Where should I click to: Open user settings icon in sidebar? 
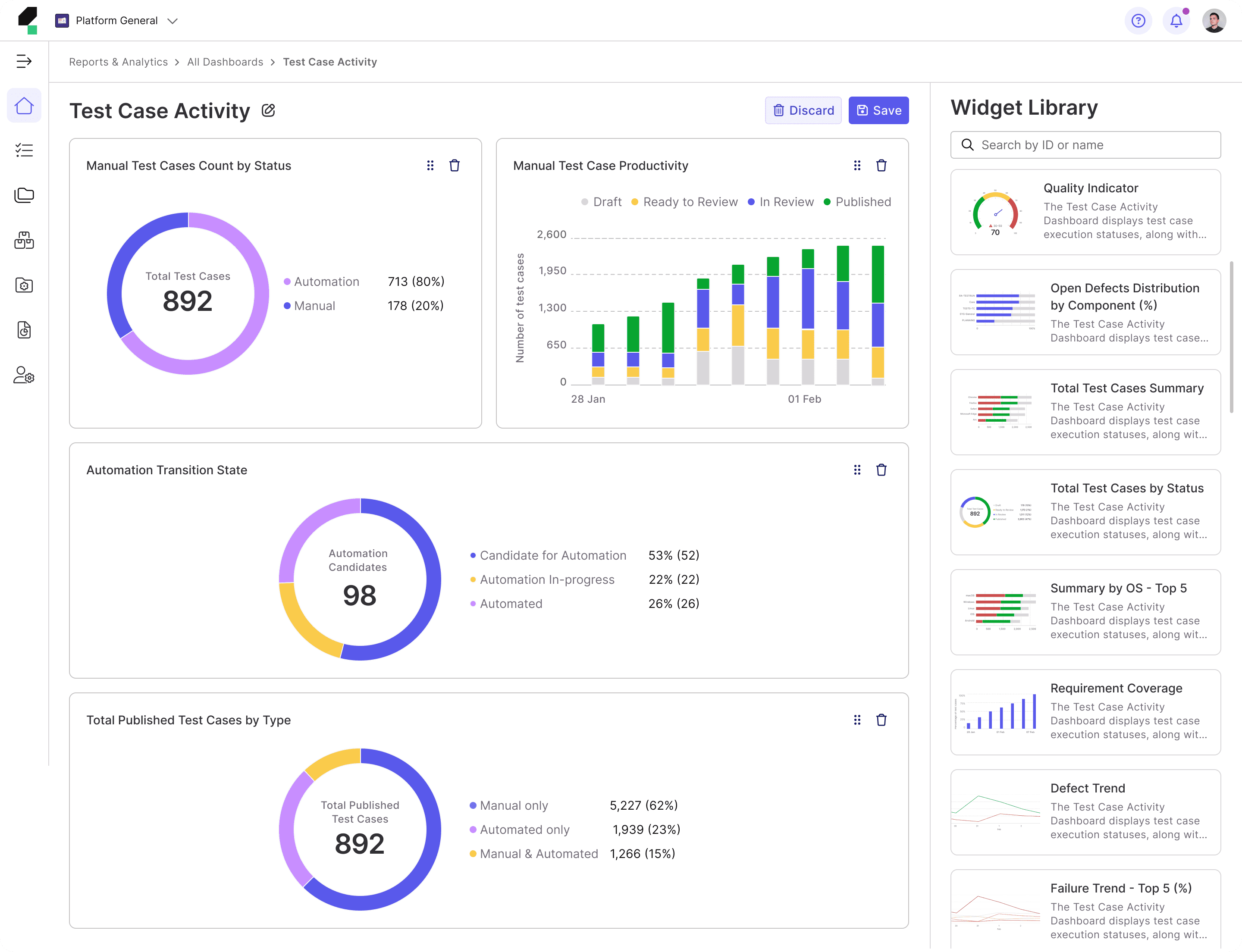24,375
